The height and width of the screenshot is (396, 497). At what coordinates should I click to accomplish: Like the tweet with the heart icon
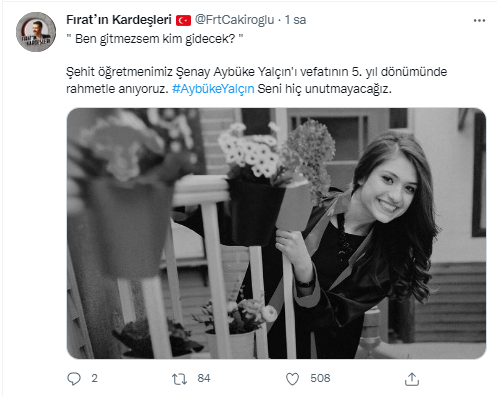[x=292, y=379]
